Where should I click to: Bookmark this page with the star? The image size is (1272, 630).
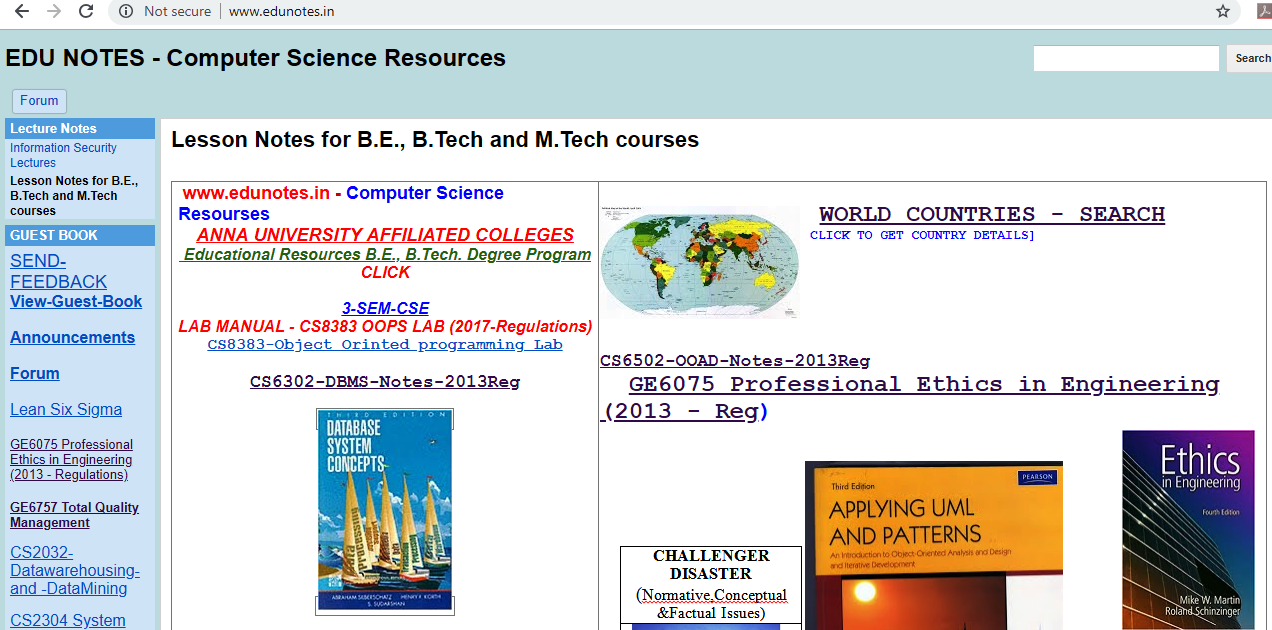pyautogui.click(x=1223, y=11)
